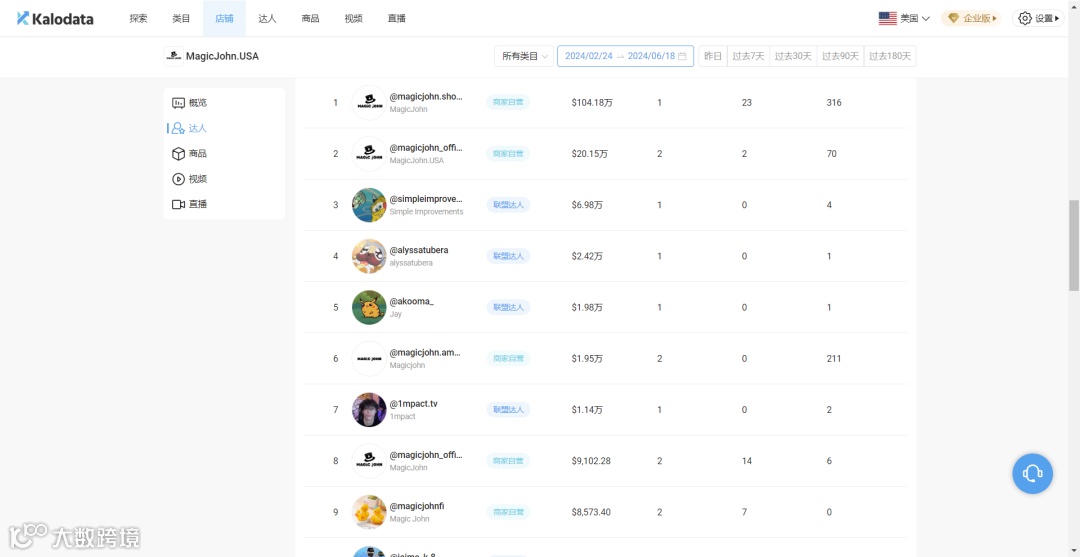Click avatar beside MagicJohn.USA creator name
Image resolution: width=1080 pixels, height=557 pixels.
369,154
